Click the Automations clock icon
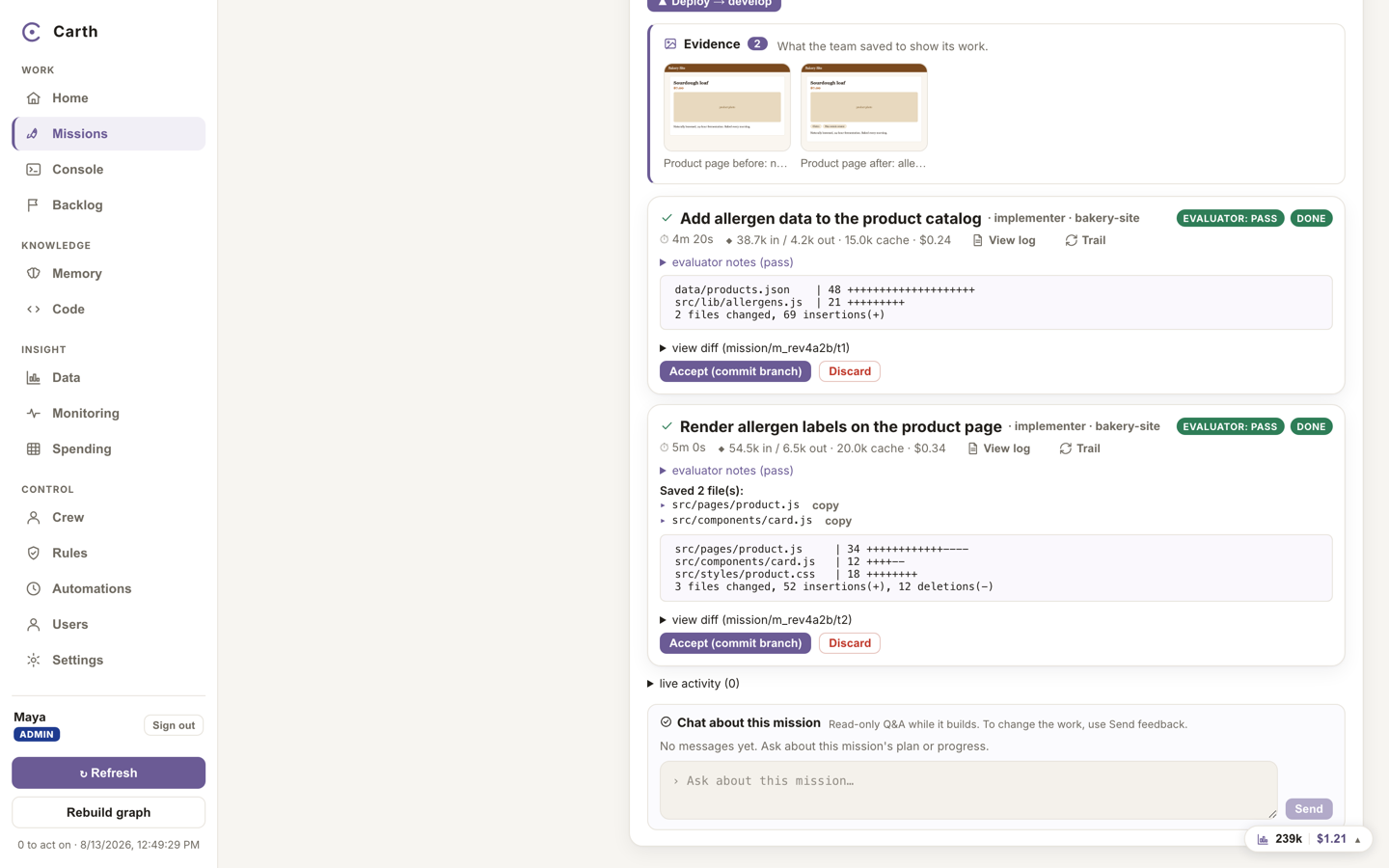Viewport: 1389px width, 868px height. tap(34, 589)
